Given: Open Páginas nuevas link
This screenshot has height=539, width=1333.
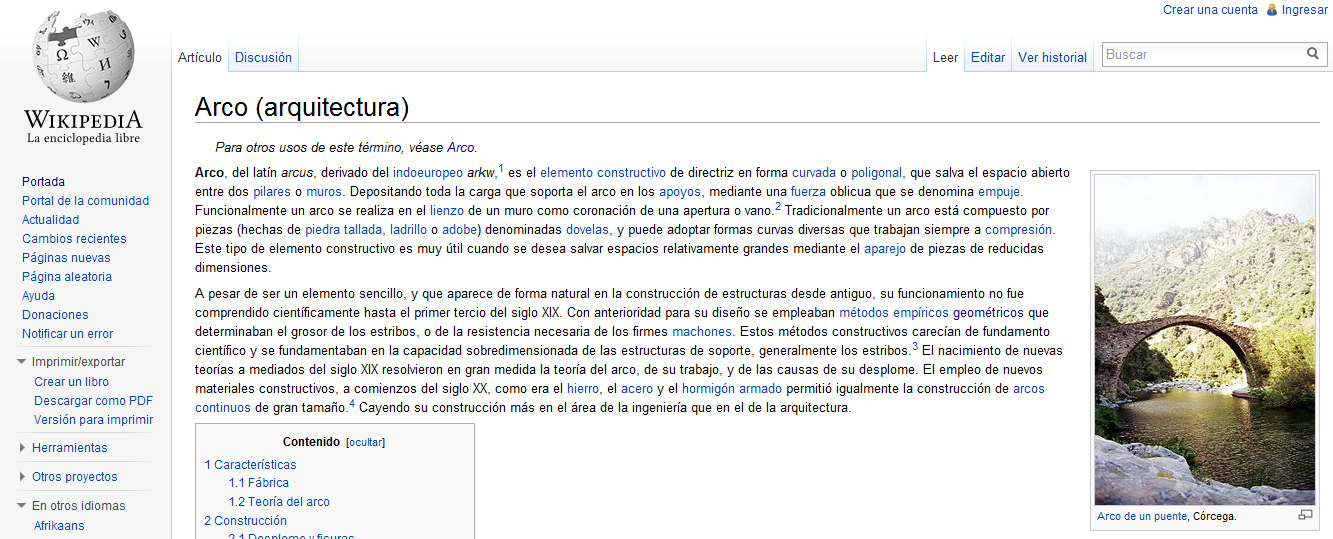Looking at the screenshot, I should tap(66, 258).
